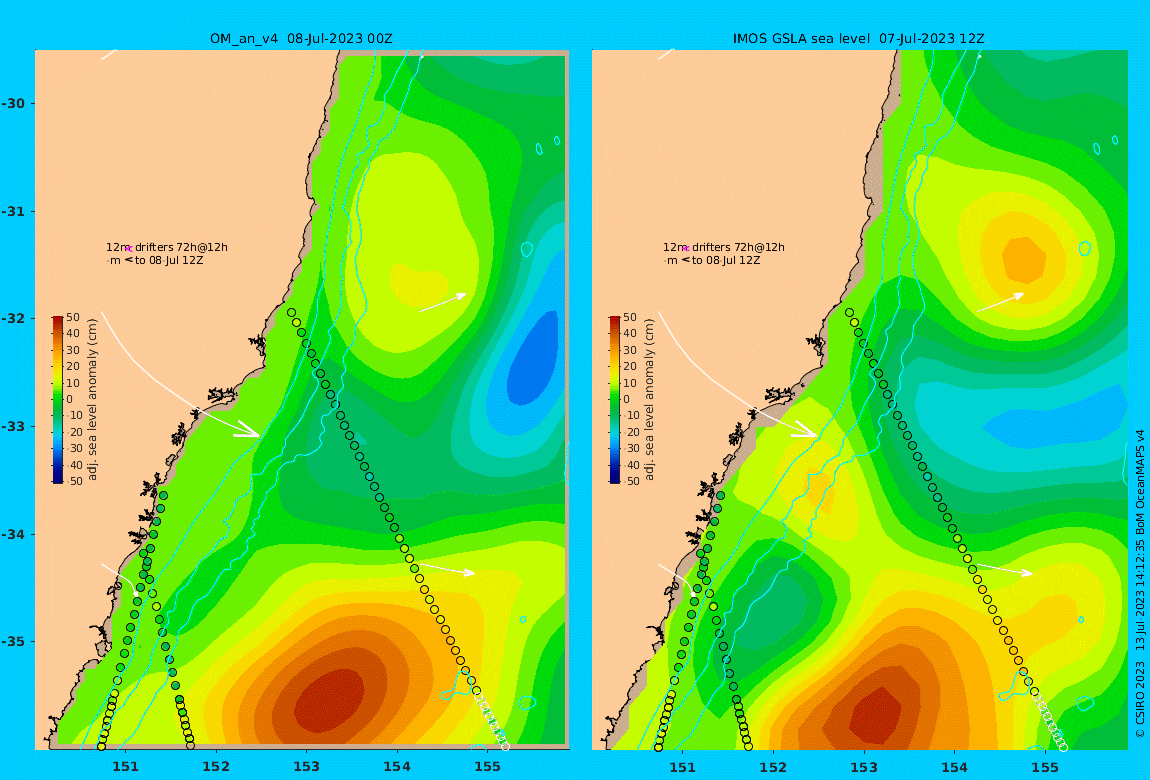Screen dimensions: 1150x780
Task: Click 'adj. sea level anomaly (cm)' in OM_an_v4 map
Action: click(x=92, y=400)
